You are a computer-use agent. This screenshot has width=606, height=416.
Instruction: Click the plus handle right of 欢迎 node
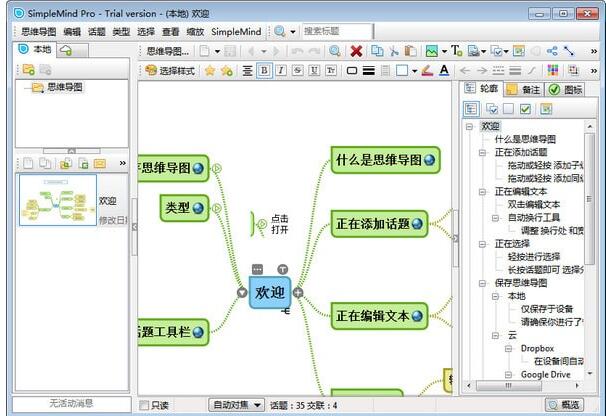tap(298, 293)
